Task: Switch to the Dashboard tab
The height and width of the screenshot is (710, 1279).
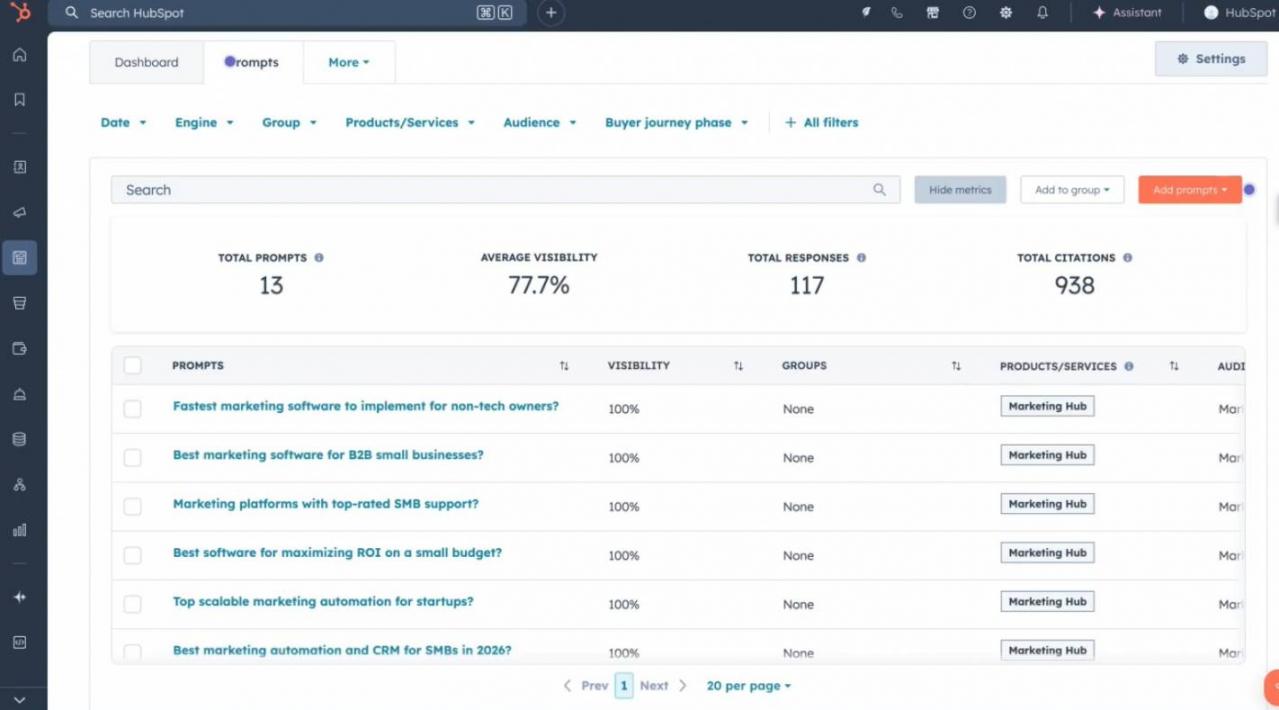Action: coord(146,62)
